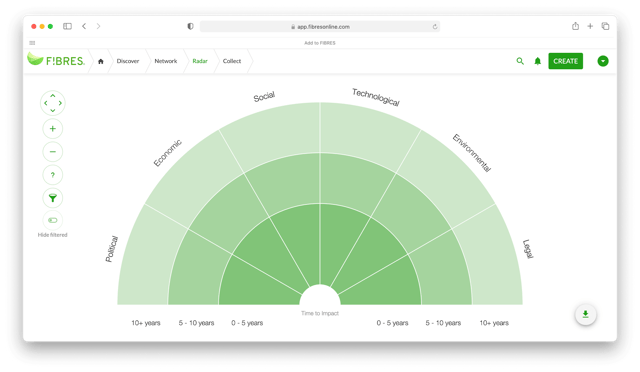640x372 pixels.
Task: Open notifications bell
Action: pyautogui.click(x=538, y=61)
